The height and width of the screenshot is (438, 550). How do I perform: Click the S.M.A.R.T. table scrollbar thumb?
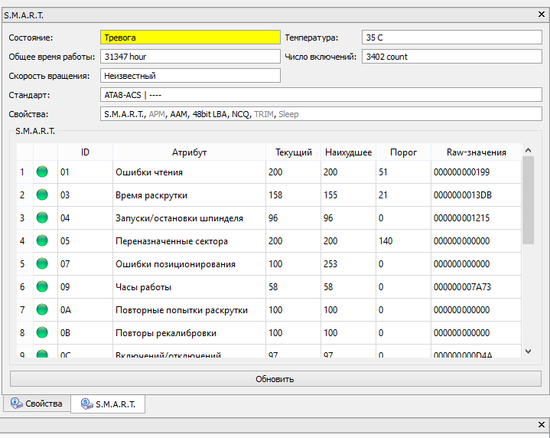pos(528,200)
